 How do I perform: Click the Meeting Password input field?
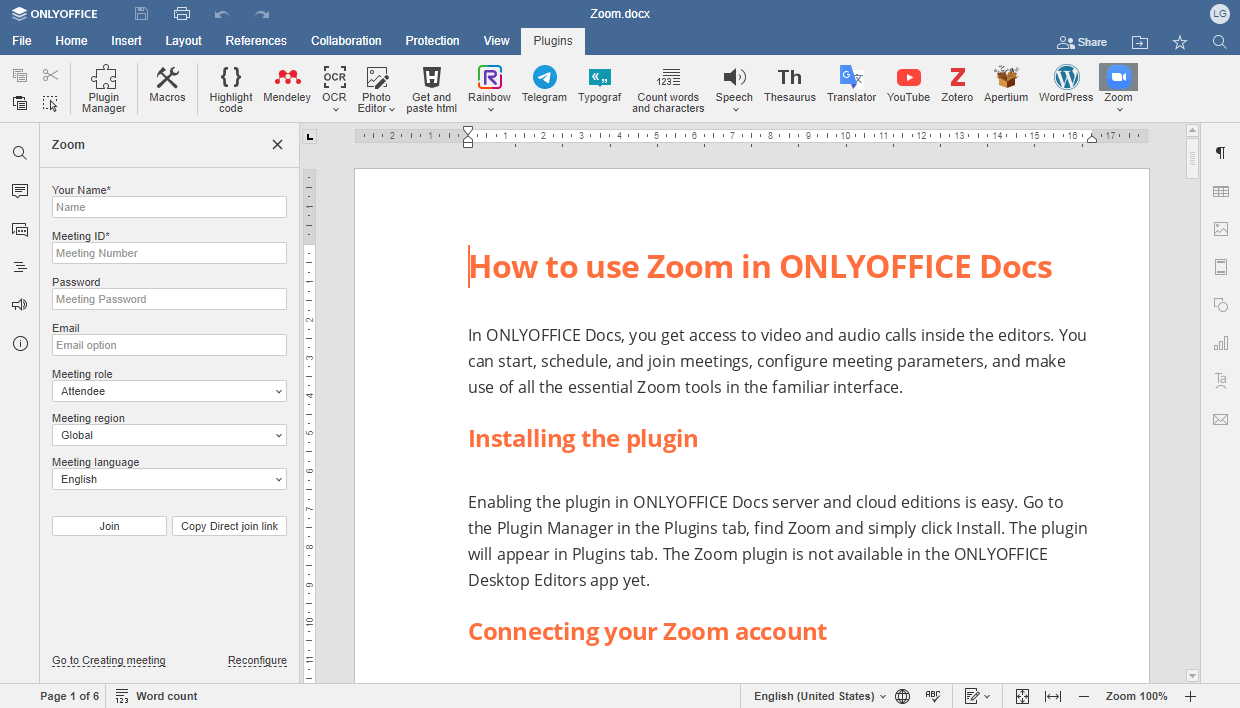[x=169, y=299]
